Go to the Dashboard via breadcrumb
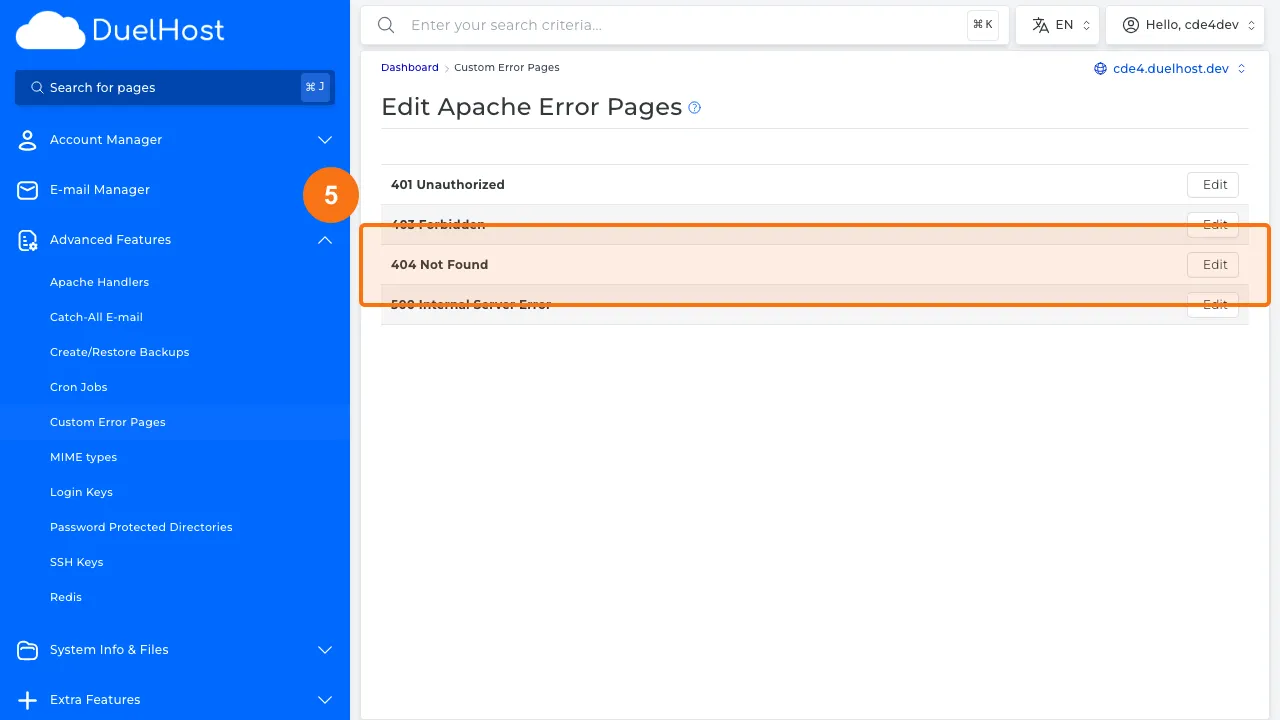Viewport: 1280px width, 720px height. (409, 67)
